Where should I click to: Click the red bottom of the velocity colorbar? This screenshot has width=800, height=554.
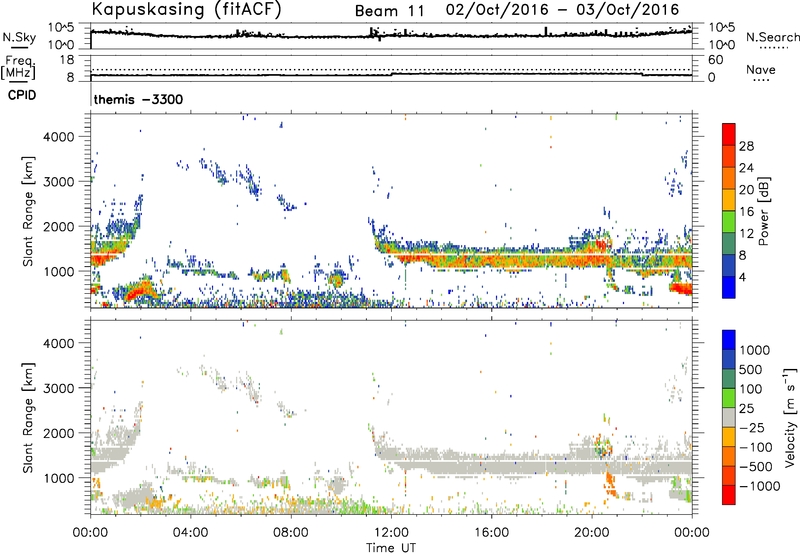coord(729,496)
